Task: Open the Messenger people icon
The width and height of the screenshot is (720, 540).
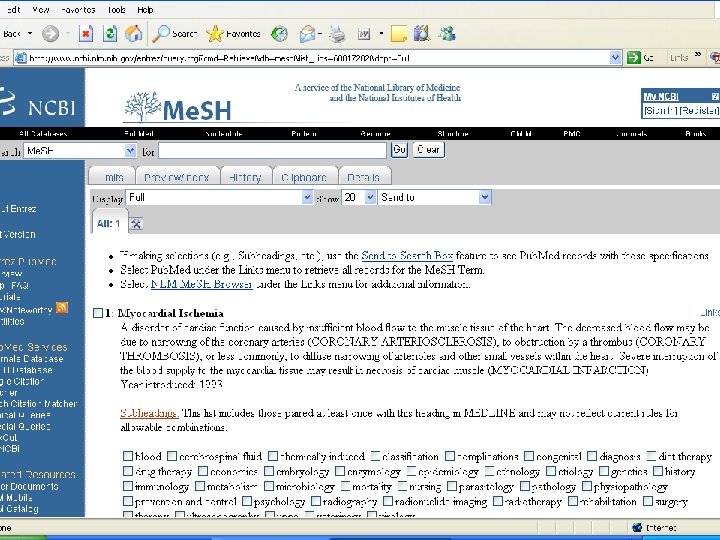Action: tap(446, 34)
